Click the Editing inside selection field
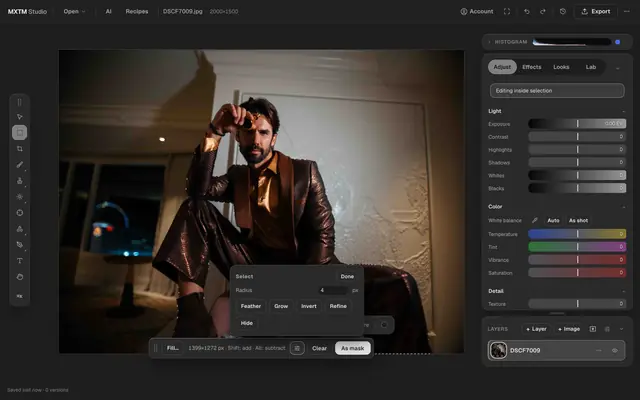This screenshot has width=640, height=400. [557, 91]
